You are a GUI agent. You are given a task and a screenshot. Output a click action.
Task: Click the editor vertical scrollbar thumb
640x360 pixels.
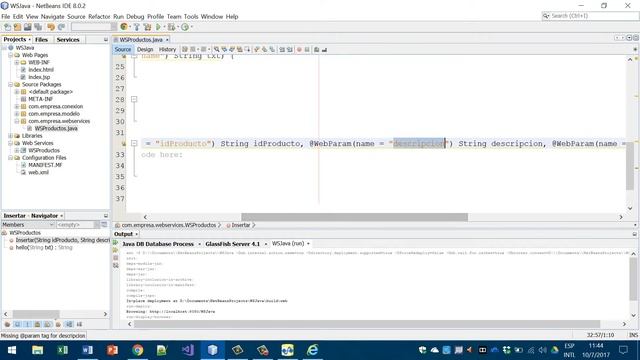point(630,166)
